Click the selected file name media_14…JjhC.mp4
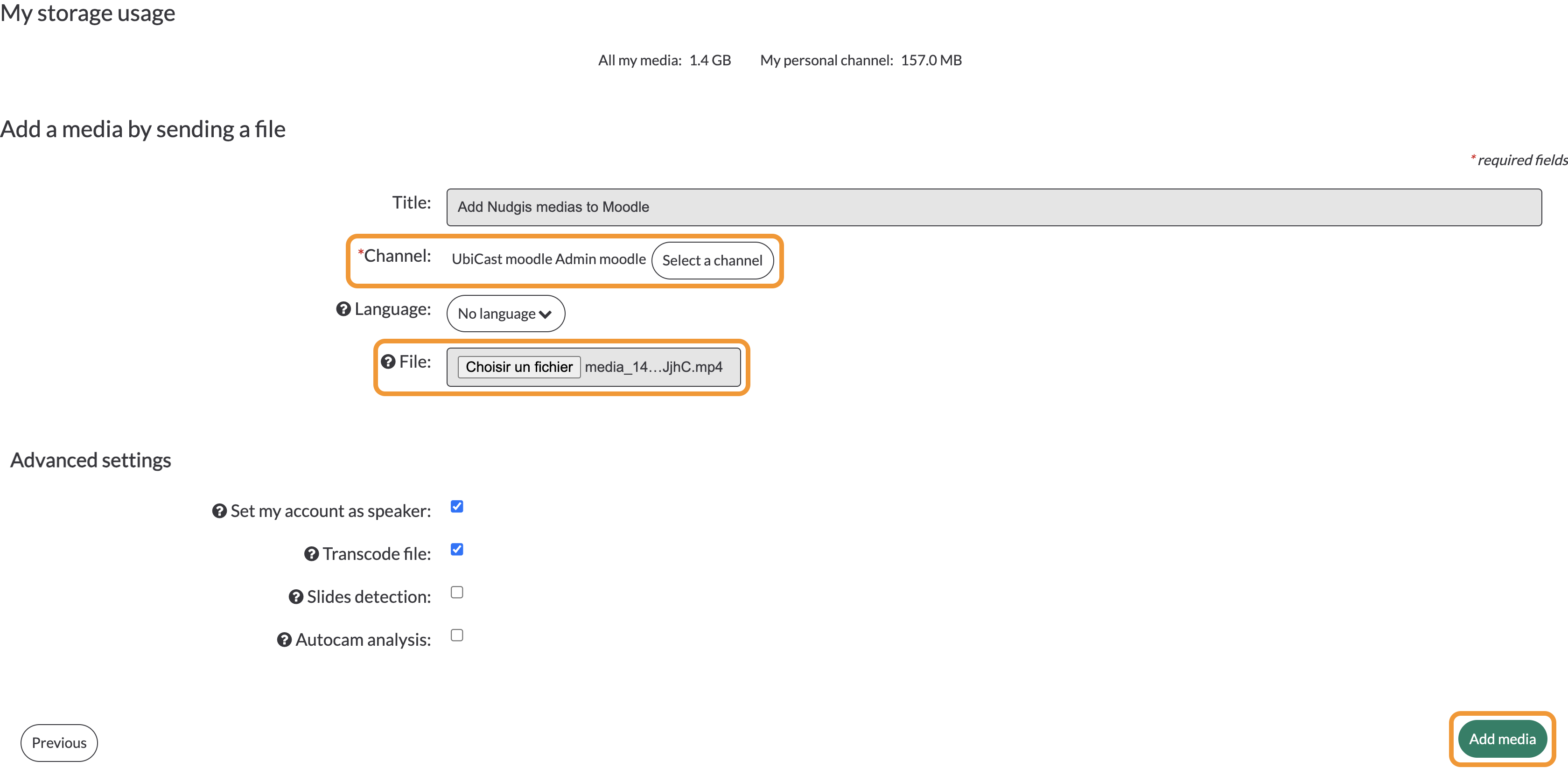Screen dimensions: 1568x775 point(654,367)
